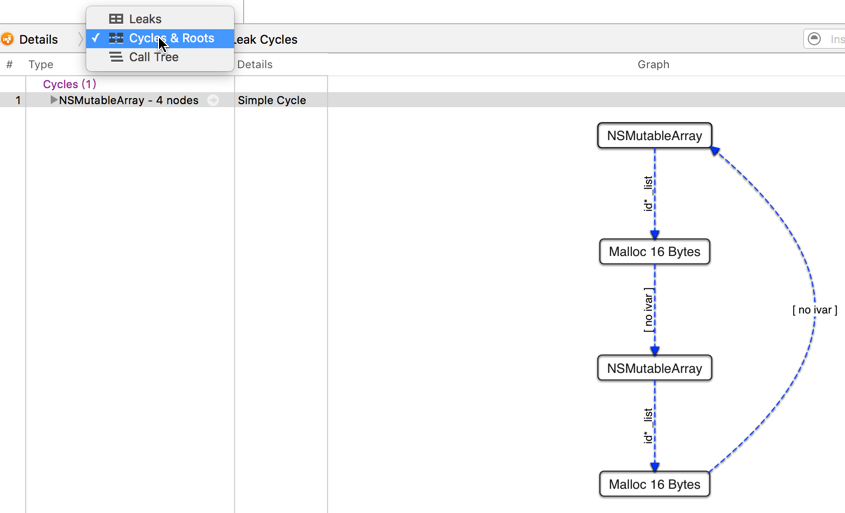Select the lower NSMutableArray graph node
This screenshot has width=845, height=513.
655,368
